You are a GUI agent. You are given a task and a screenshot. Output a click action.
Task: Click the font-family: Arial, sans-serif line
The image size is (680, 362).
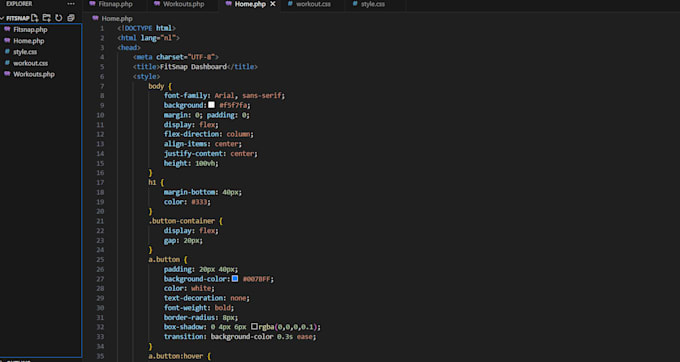(224, 95)
